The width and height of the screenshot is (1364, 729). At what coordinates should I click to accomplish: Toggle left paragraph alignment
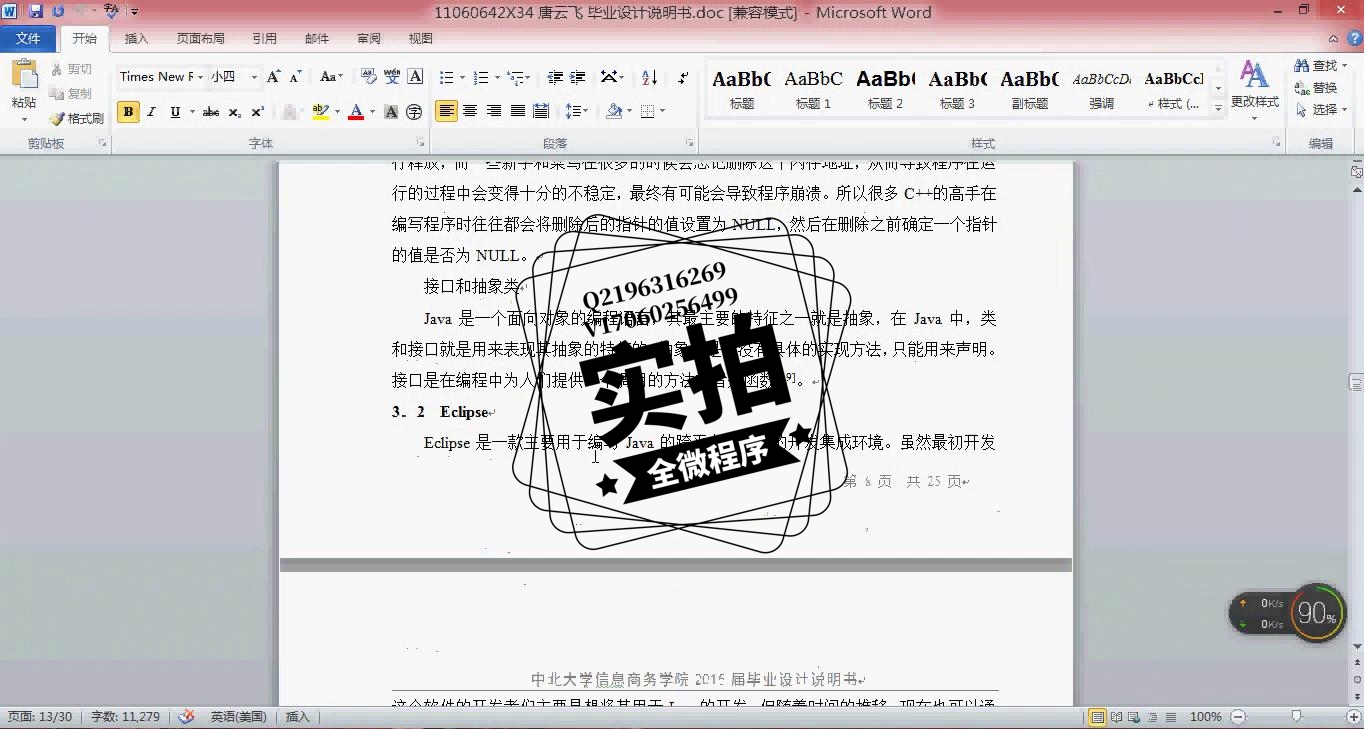pos(446,111)
